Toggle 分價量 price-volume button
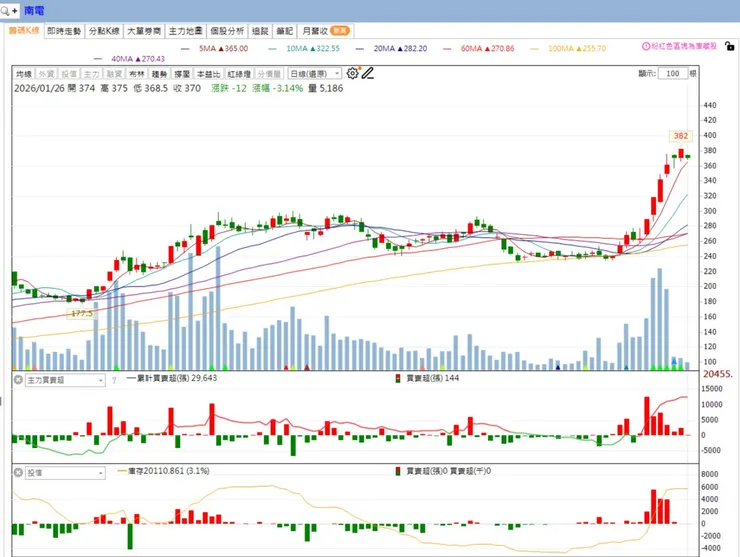Viewport: 740px width, 557px height. point(269,74)
